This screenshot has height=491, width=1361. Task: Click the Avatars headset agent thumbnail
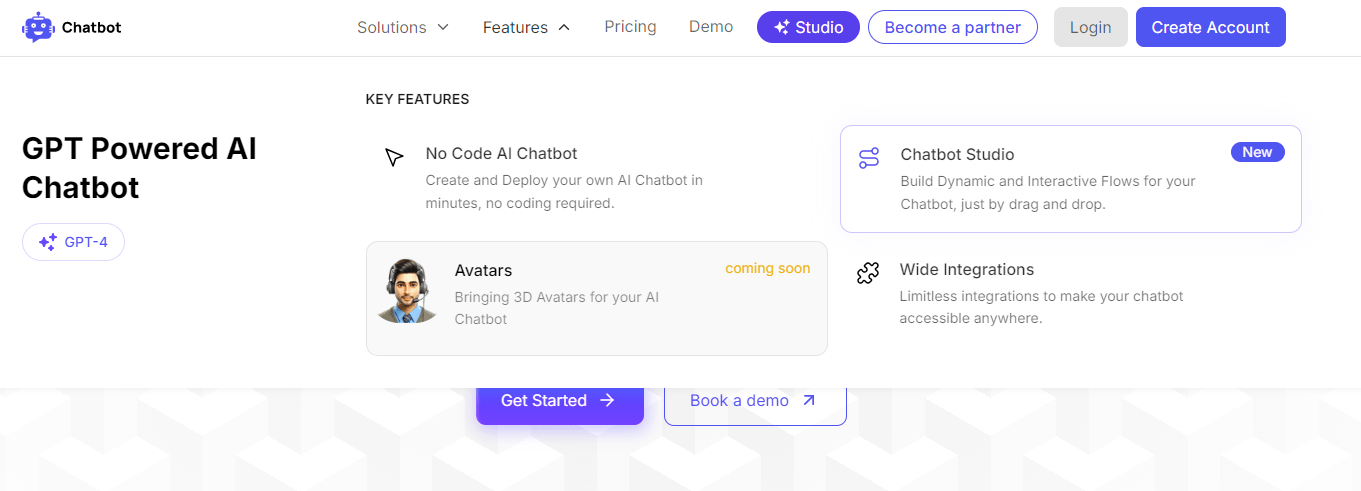(x=407, y=291)
